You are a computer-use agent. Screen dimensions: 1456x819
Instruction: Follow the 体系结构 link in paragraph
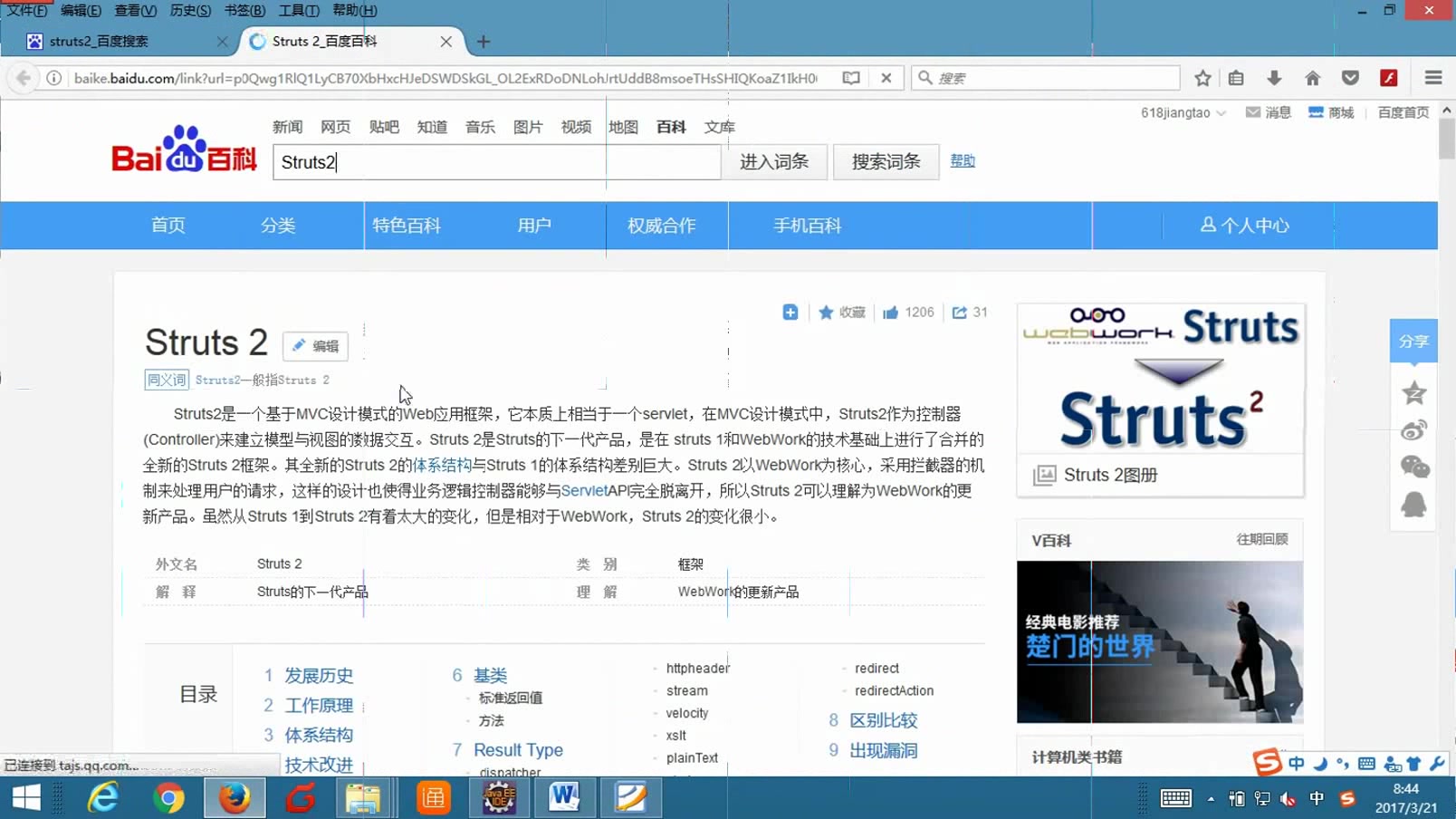tap(442, 465)
